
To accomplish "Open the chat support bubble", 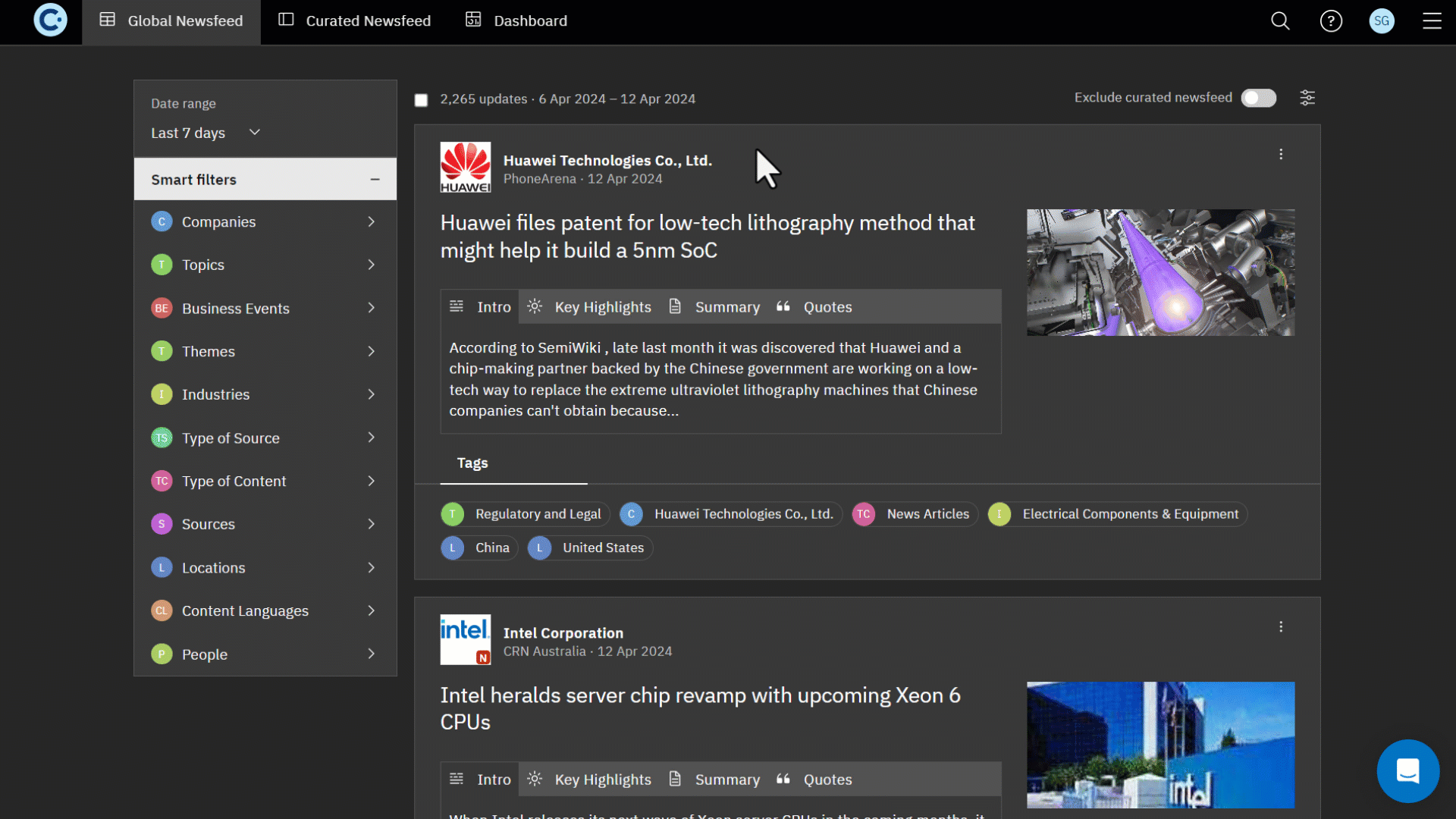I will (x=1407, y=771).
